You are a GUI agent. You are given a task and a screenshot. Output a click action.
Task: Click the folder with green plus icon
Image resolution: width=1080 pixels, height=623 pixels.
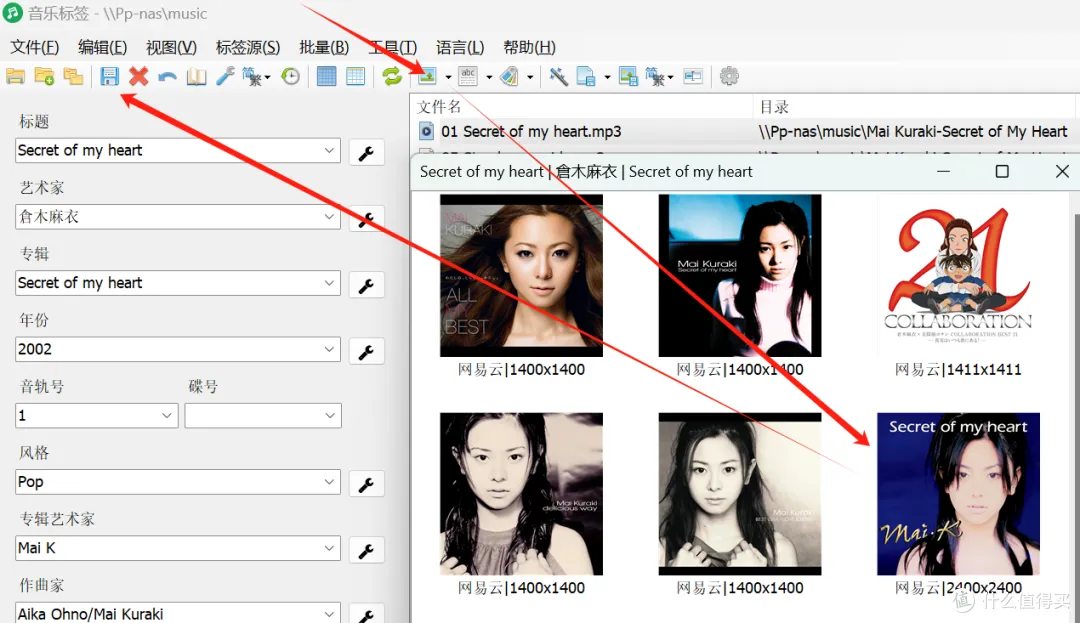point(44,77)
